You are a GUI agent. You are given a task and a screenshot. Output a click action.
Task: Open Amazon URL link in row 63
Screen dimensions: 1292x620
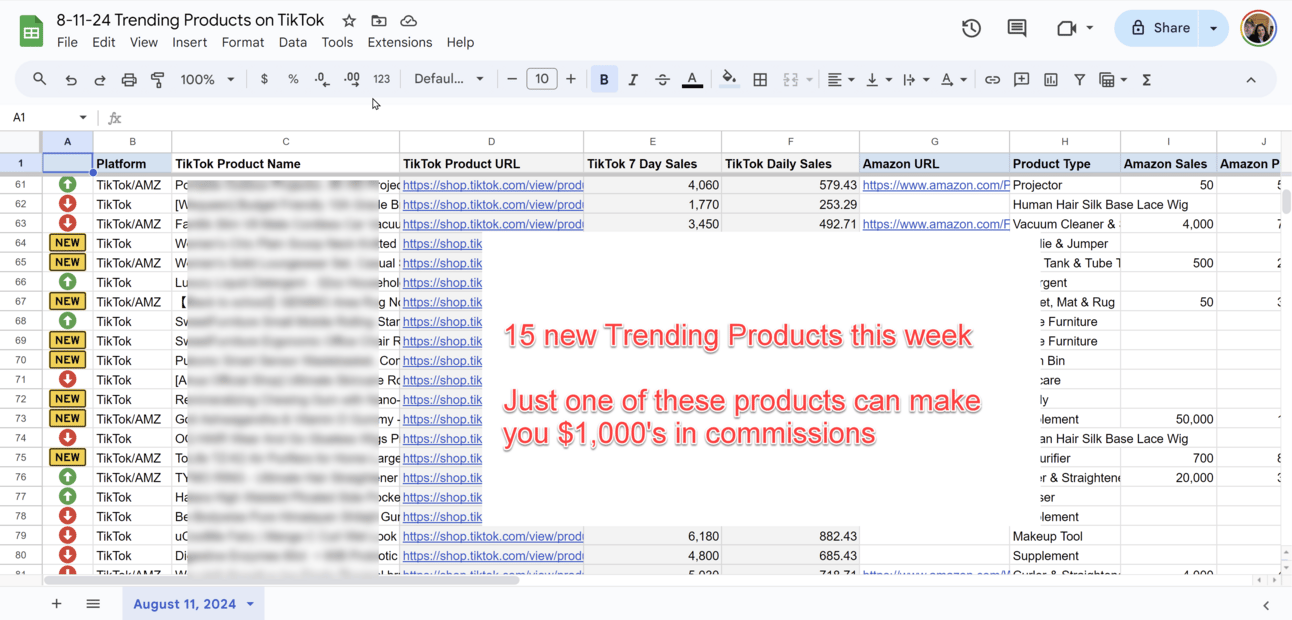[x=936, y=224]
